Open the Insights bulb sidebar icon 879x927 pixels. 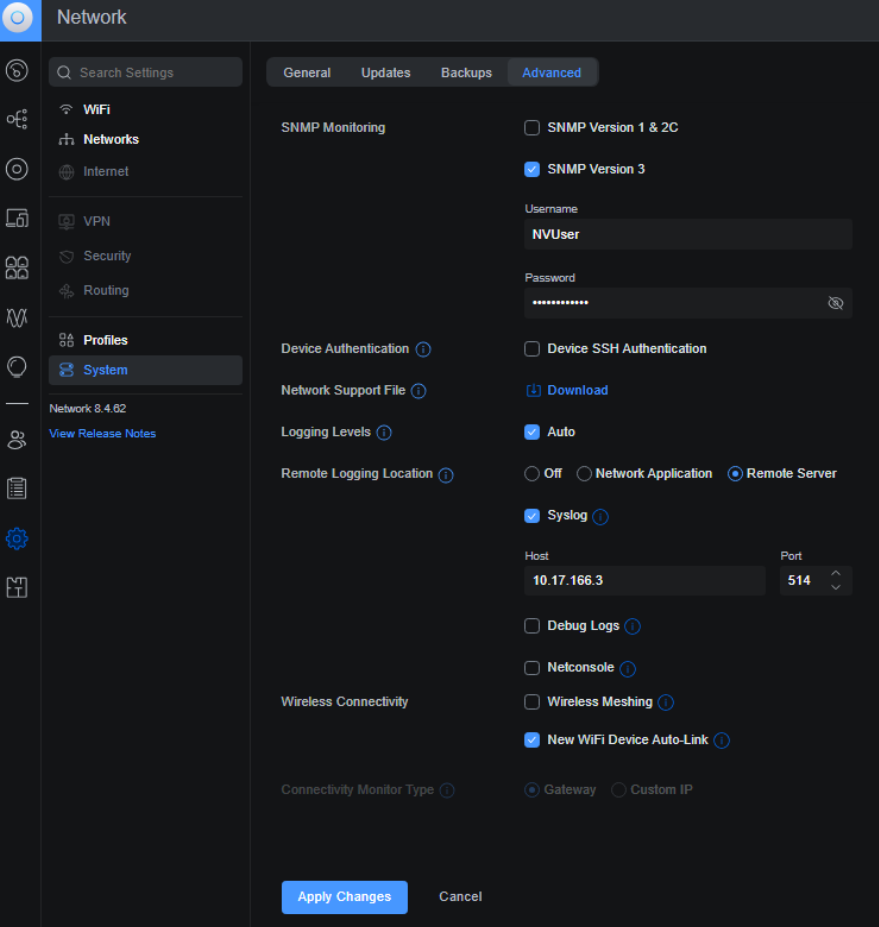tap(17, 367)
